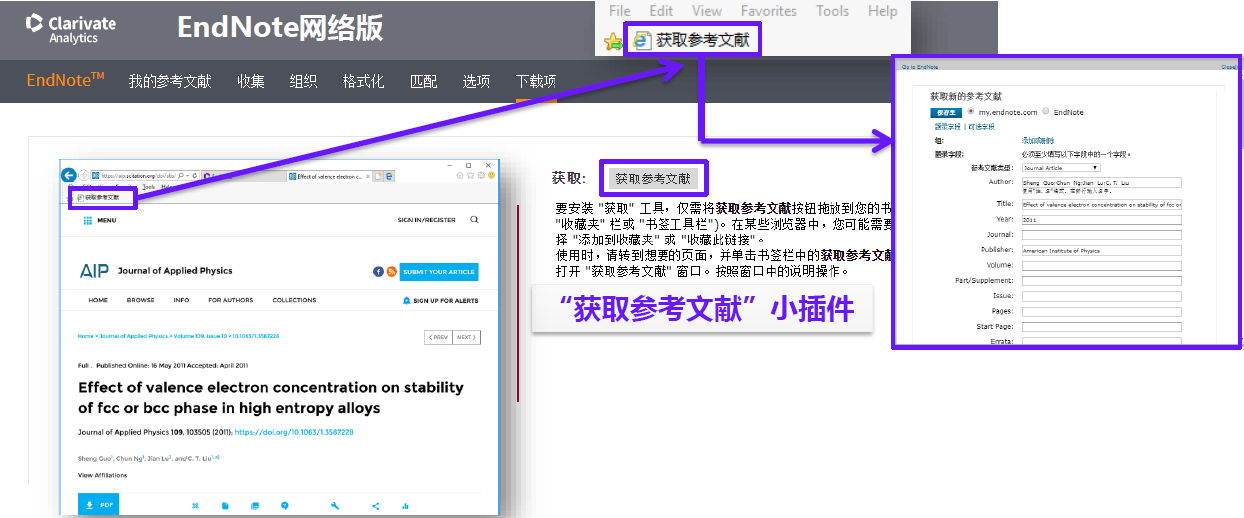Open 选项 tab
The width and height of the screenshot is (1244, 518).
coord(476,82)
